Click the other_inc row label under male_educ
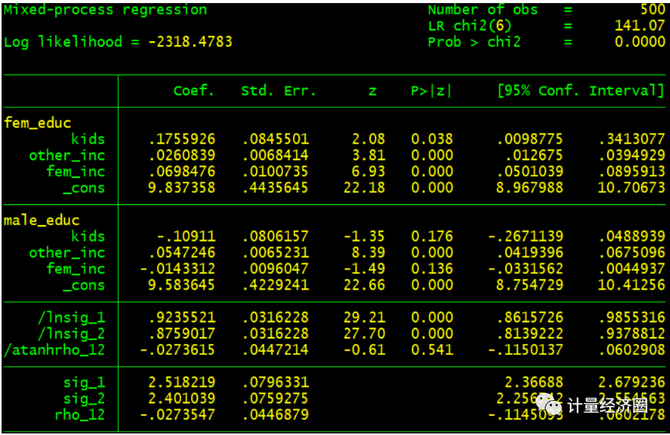This screenshot has height=435, width=670. (x=67, y=253)
